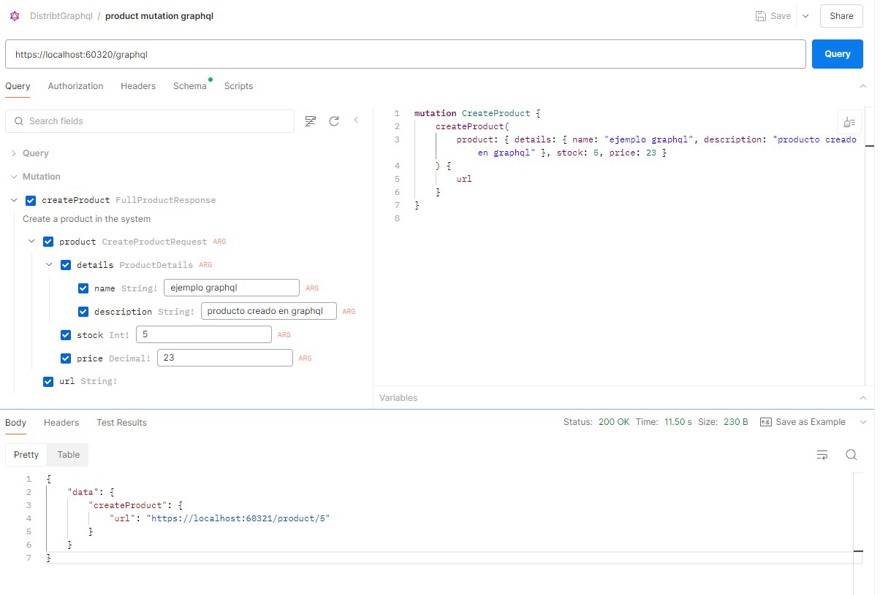Collapse the createProduct node chevron
The width and height of the screenshot is (880, 595).
[x=14, y=200]
